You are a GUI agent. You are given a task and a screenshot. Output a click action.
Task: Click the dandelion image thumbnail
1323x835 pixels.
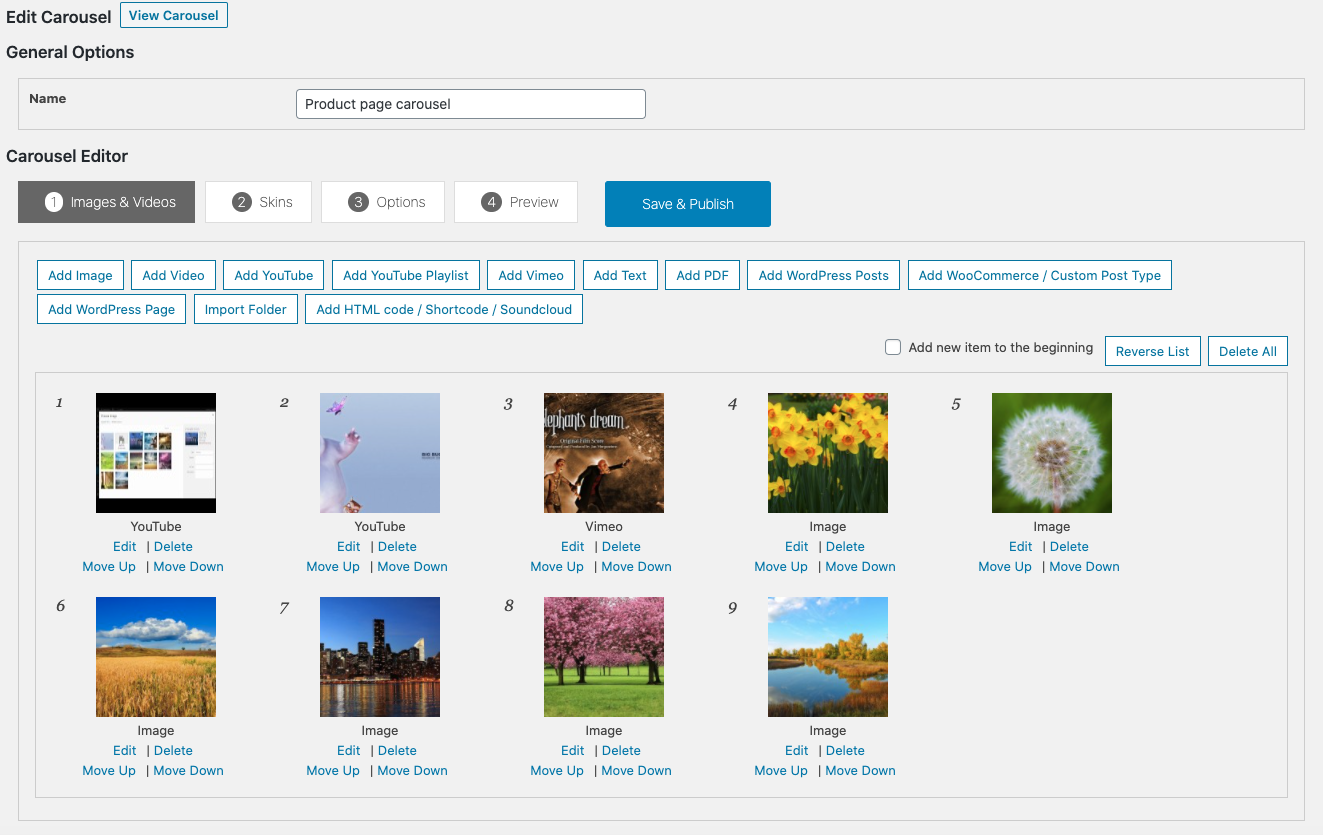click(1051, 453)
